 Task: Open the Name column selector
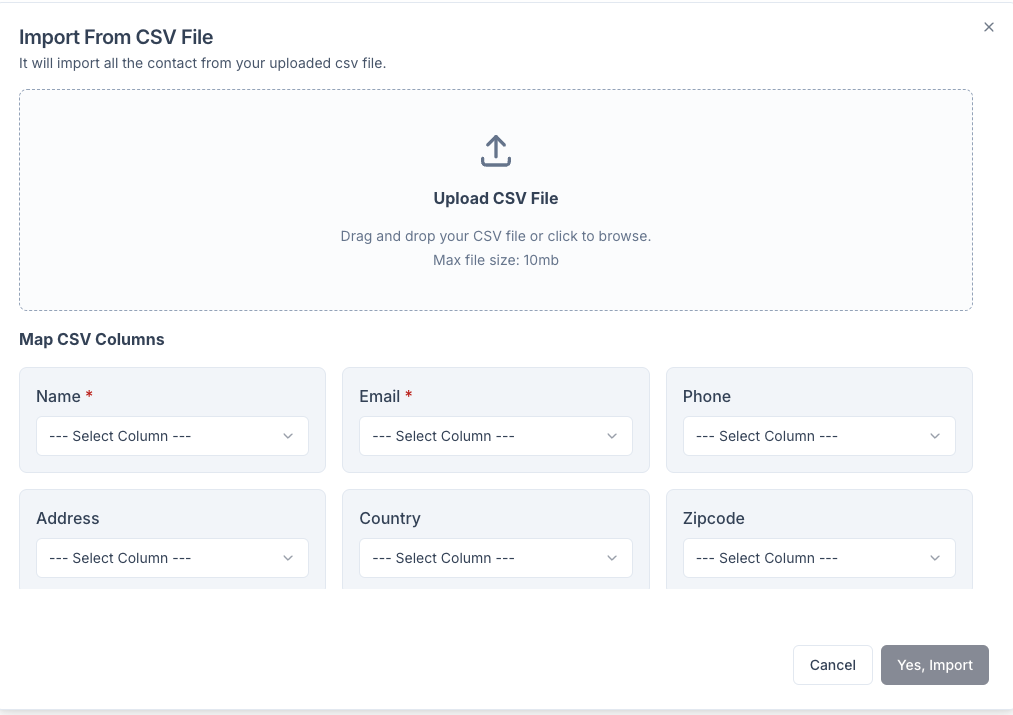coord(172,436)
